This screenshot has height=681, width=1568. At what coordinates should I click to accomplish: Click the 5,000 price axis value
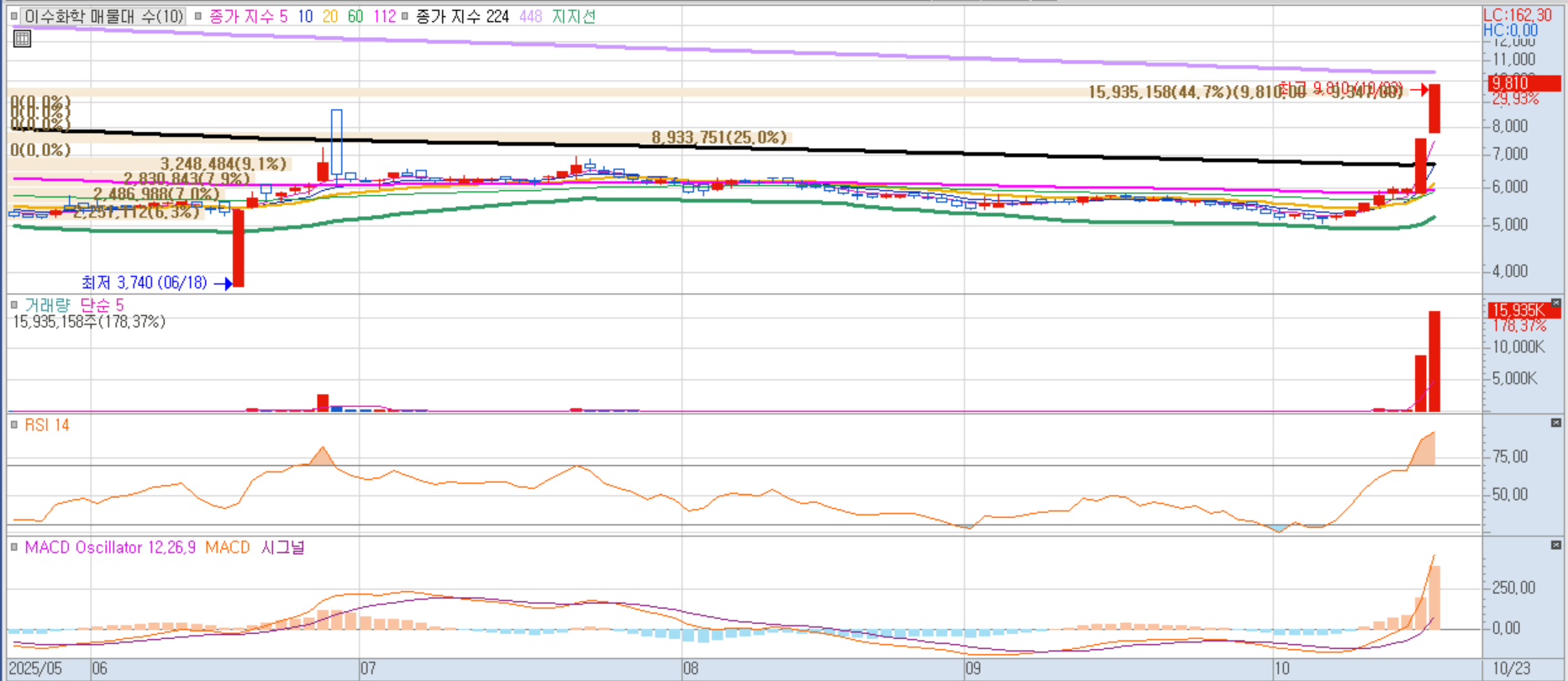tap(1510, 224)
